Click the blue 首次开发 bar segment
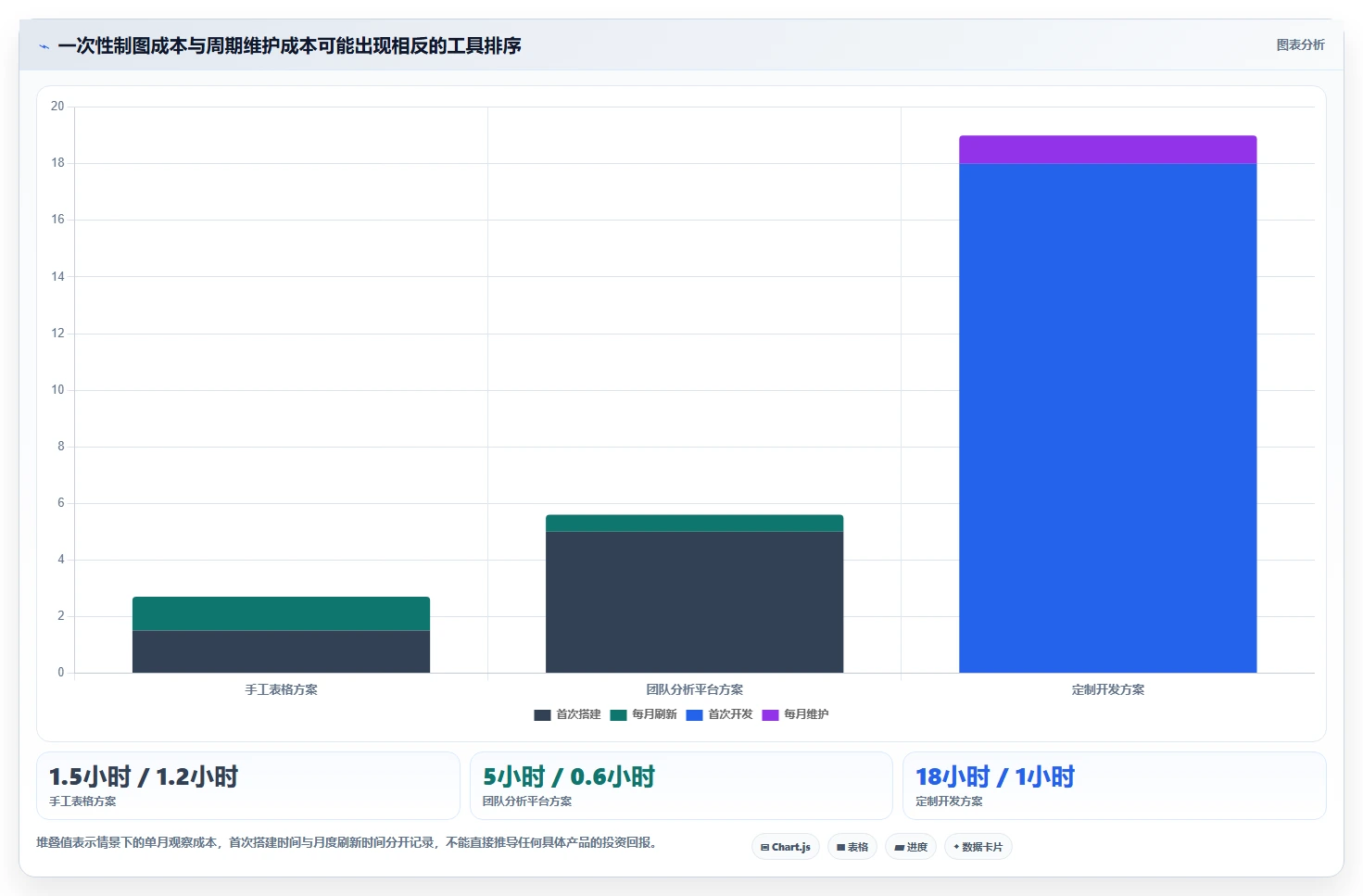The image size is (1363, 896). point(1107,418)
